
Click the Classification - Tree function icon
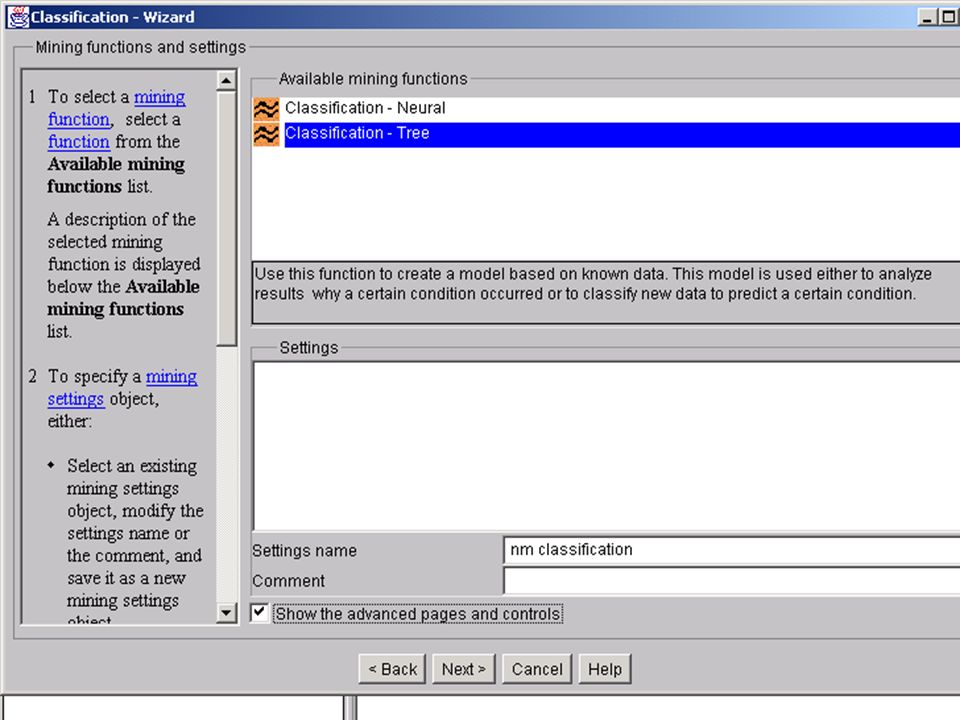266,135
